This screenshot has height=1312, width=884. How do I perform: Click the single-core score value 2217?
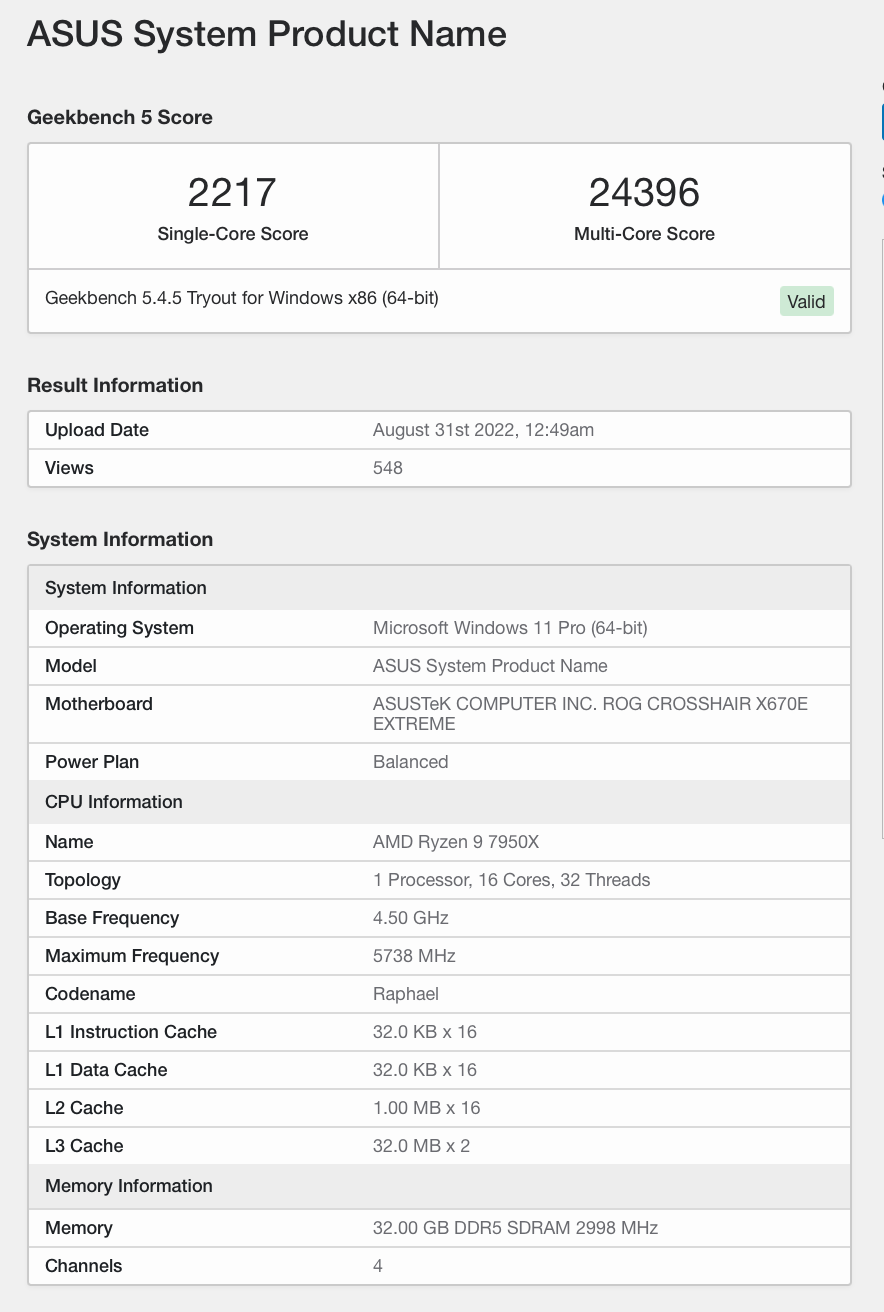pos(232,192)
